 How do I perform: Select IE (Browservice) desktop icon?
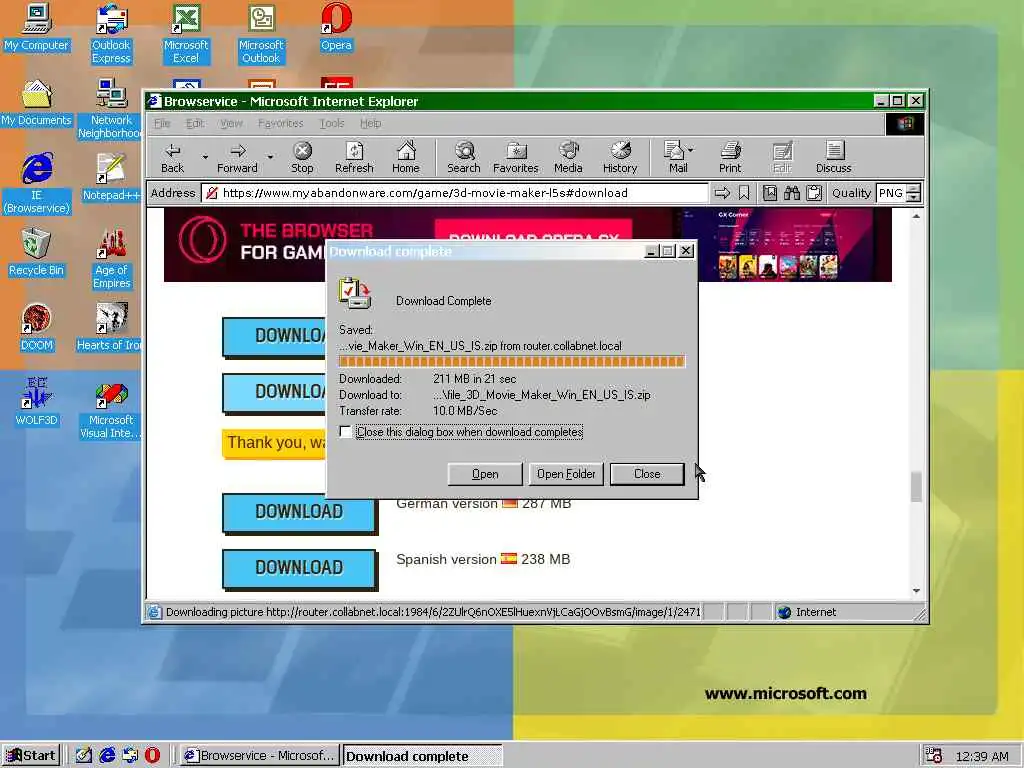pyautogui.click(x=37, y=183)
